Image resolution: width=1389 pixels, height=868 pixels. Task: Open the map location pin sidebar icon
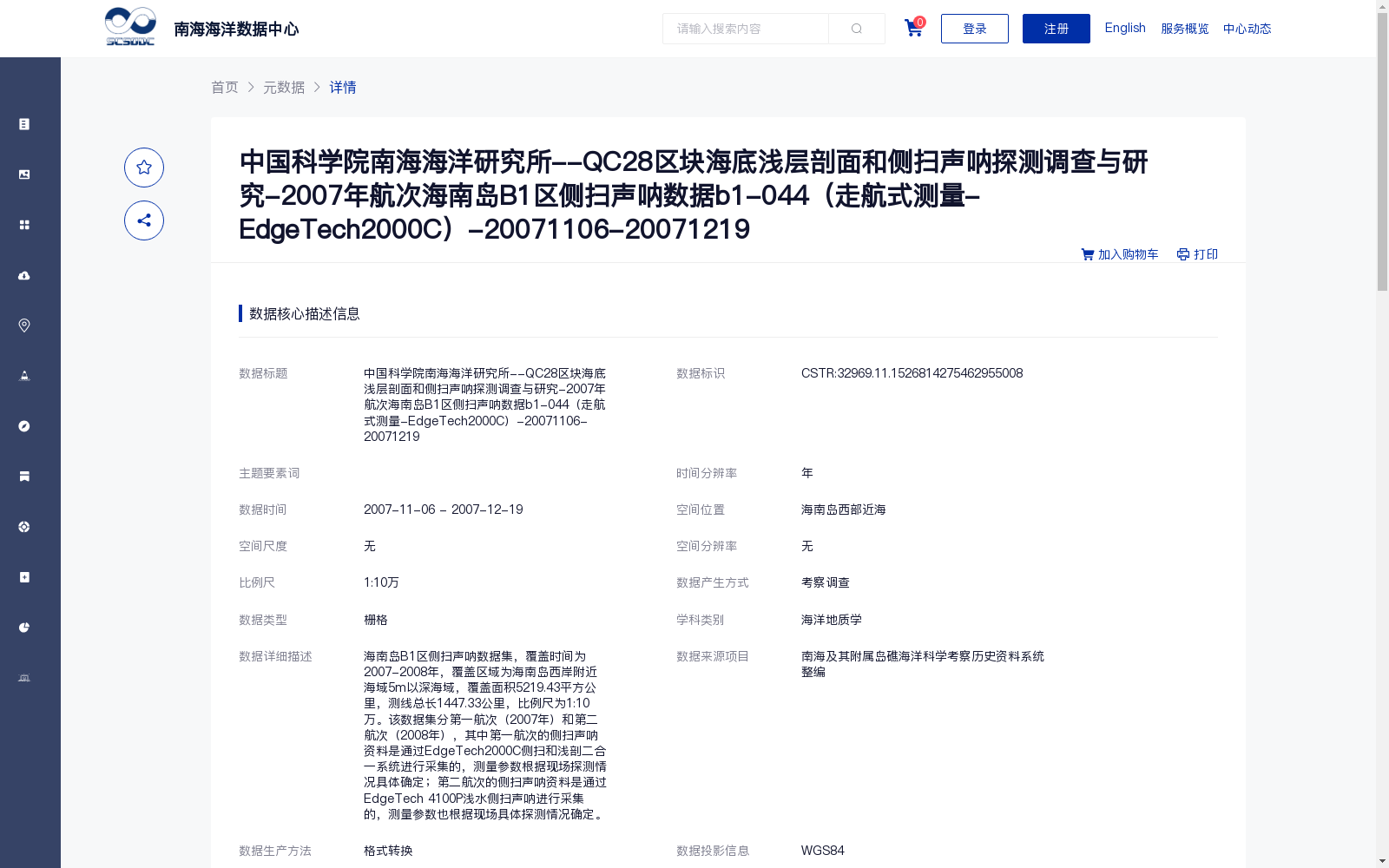pyautogui.click(x=24, y=325)
